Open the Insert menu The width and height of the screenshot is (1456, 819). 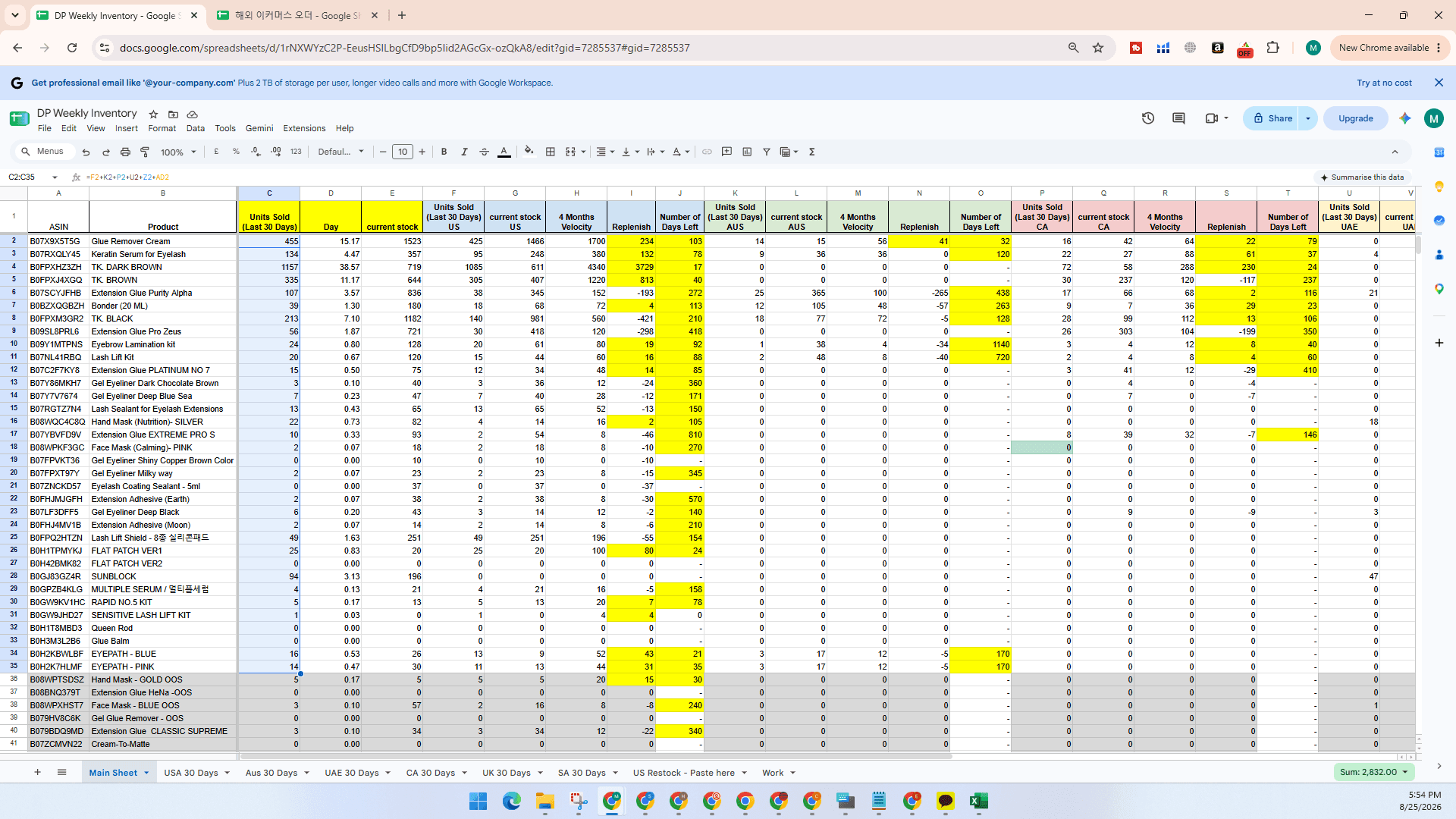(x=127, y=128)
